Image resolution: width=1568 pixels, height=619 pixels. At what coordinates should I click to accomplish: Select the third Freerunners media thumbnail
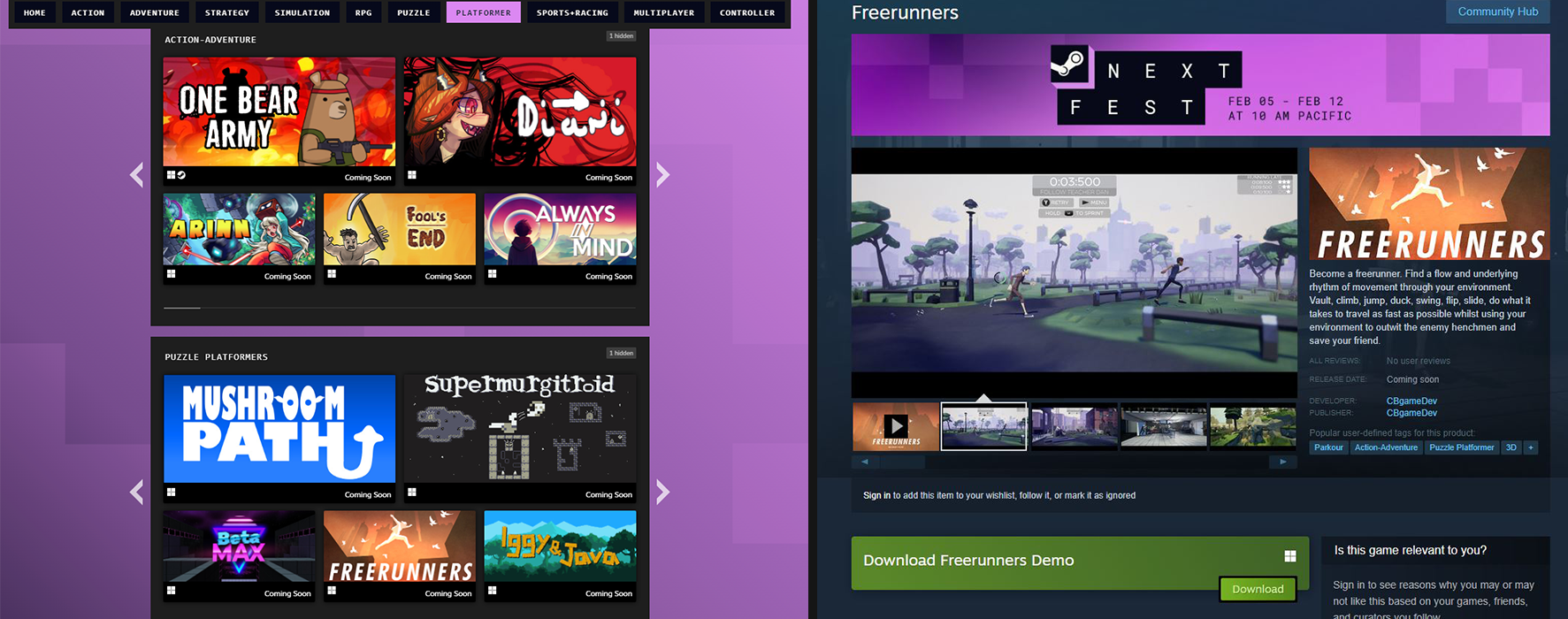tap(1075, 426)
